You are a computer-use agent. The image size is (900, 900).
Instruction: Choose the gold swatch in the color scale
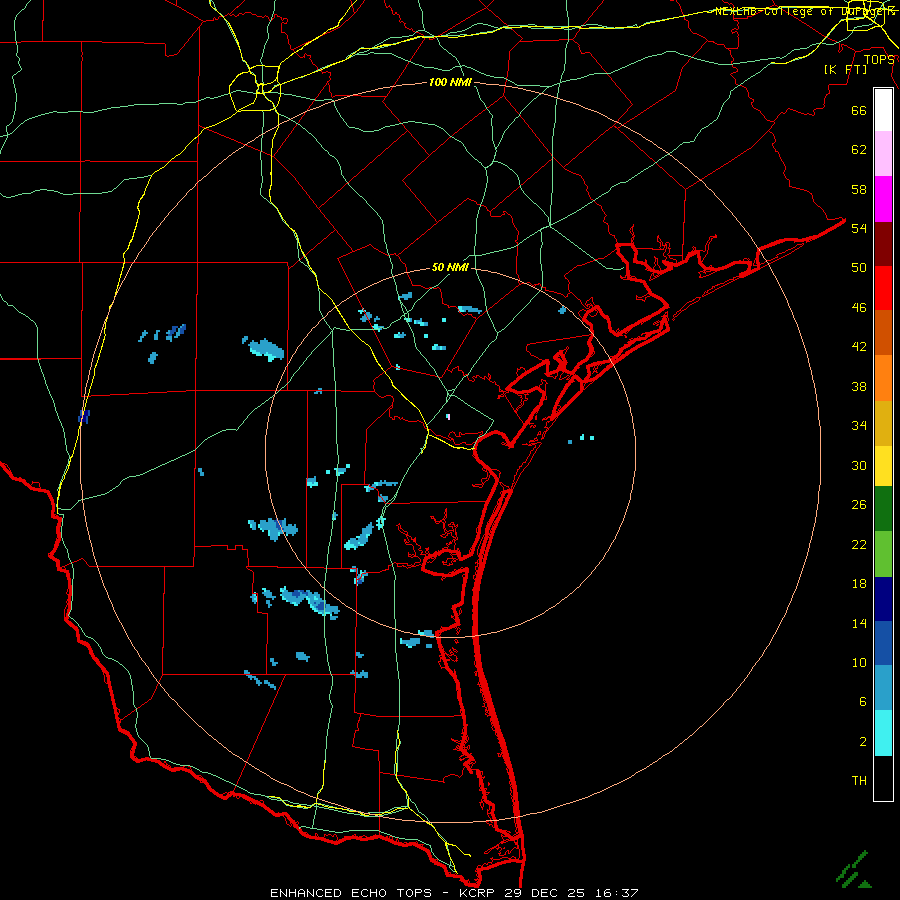[x=883, y=423]
